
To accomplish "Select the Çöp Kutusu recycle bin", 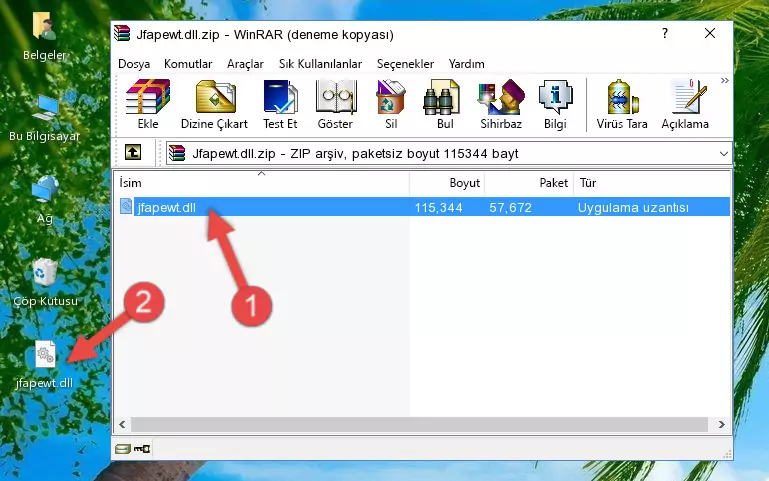I will [x=45, y=282].
